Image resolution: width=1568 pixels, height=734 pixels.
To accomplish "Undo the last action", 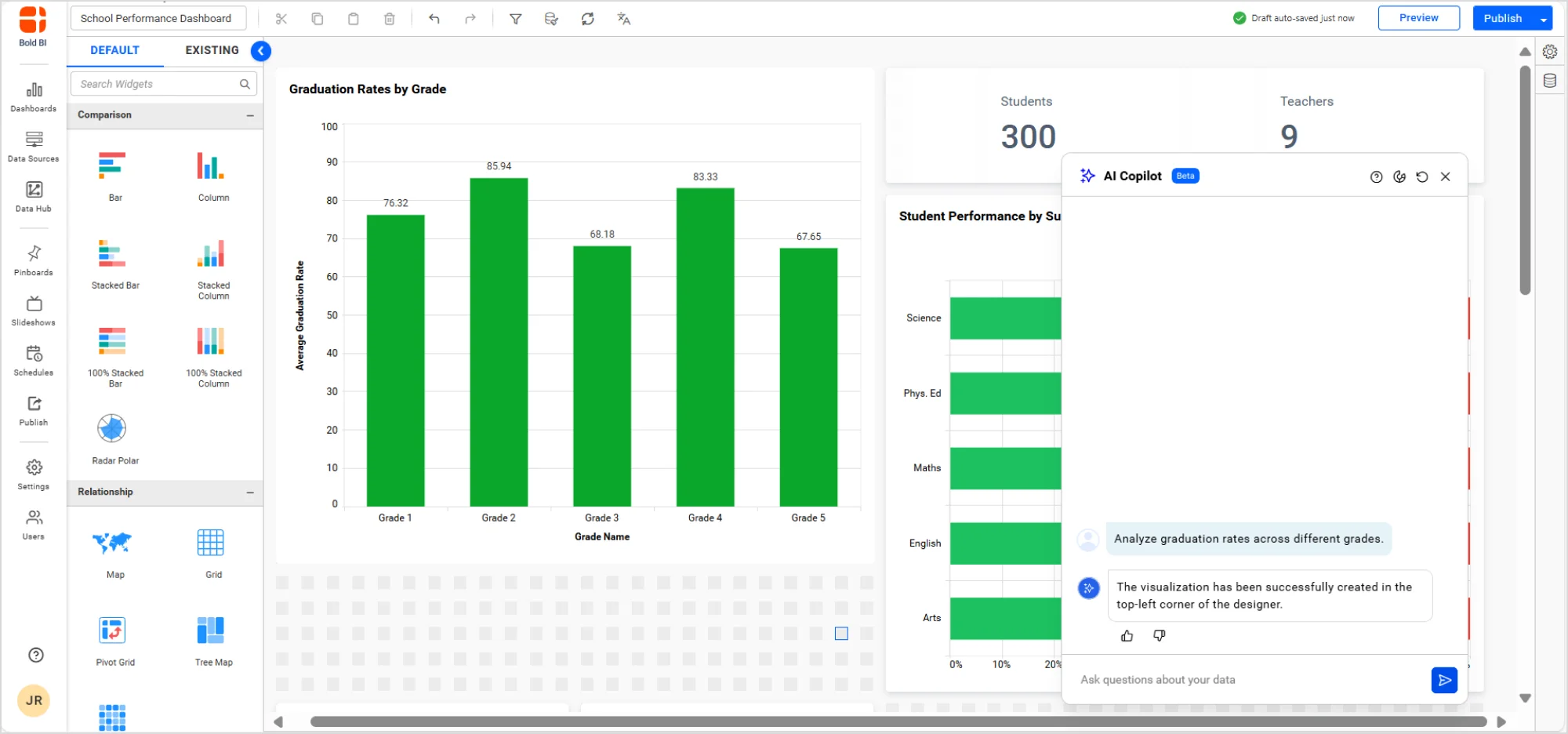I will click(434, 18).
